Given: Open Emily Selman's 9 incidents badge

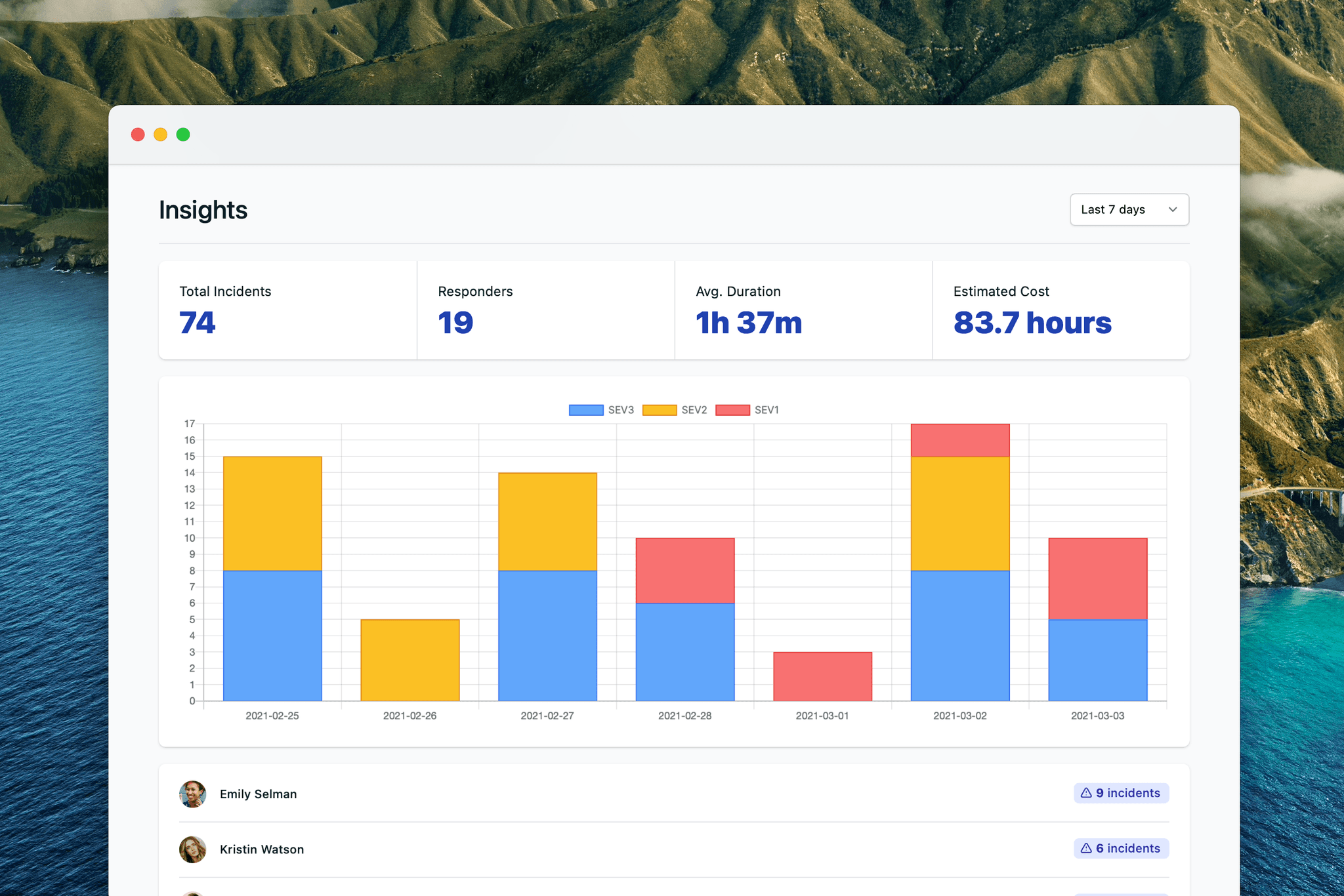Looking at the screenshot, I should click(x=1121, y=793).
